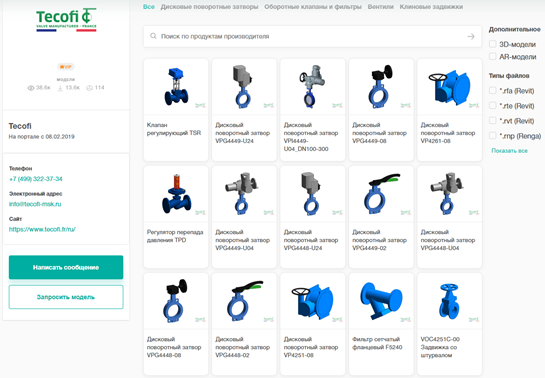Click the Дисковый поворотный затвор VPG4448-02 title
545x378 pixels.
243,347
